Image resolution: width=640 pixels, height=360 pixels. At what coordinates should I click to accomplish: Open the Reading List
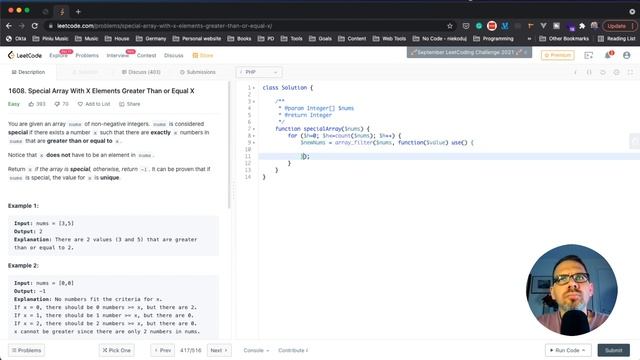click(x=617, y=39)
